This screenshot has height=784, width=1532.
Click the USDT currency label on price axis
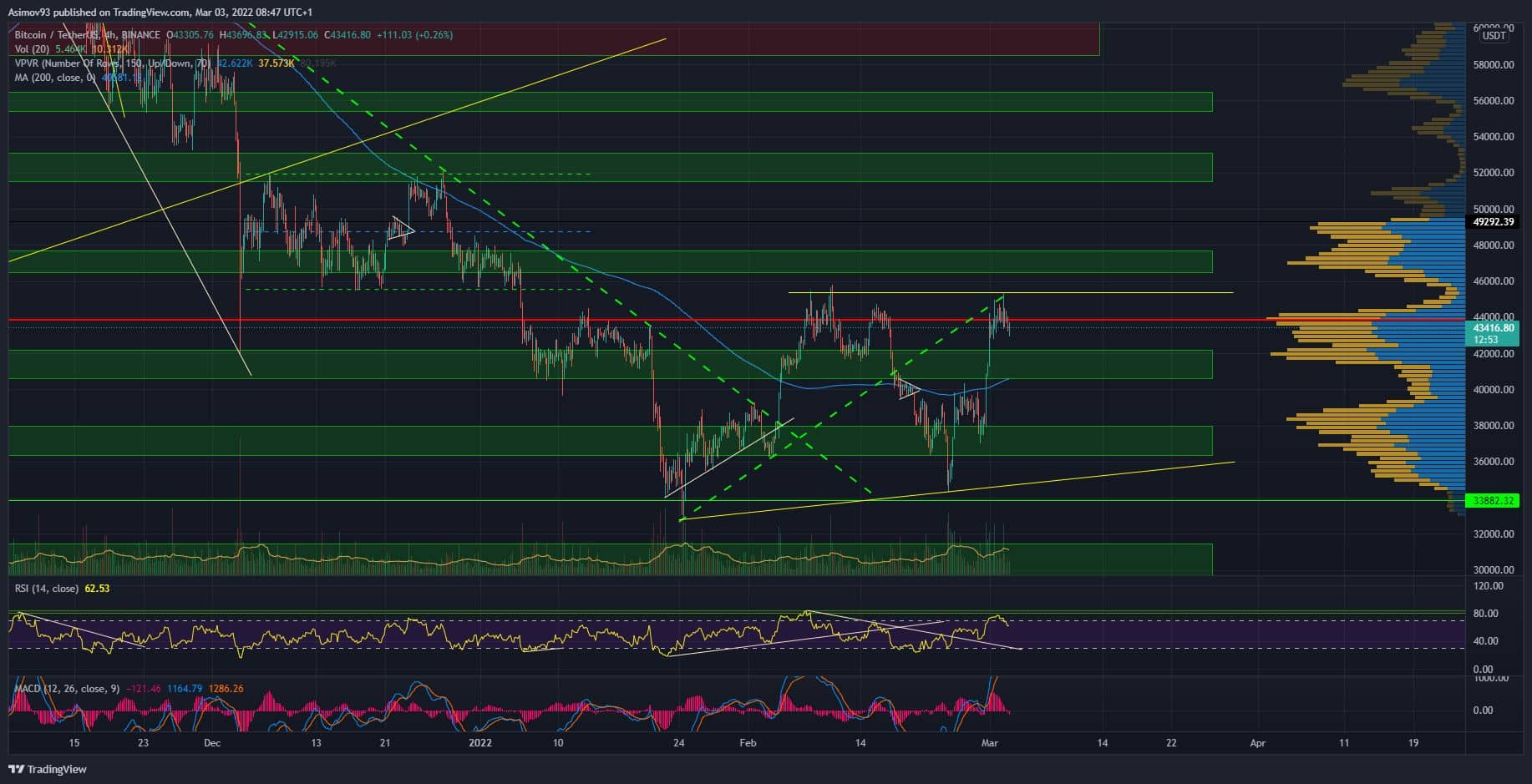pyautogui.click(x=1494, y=35)
